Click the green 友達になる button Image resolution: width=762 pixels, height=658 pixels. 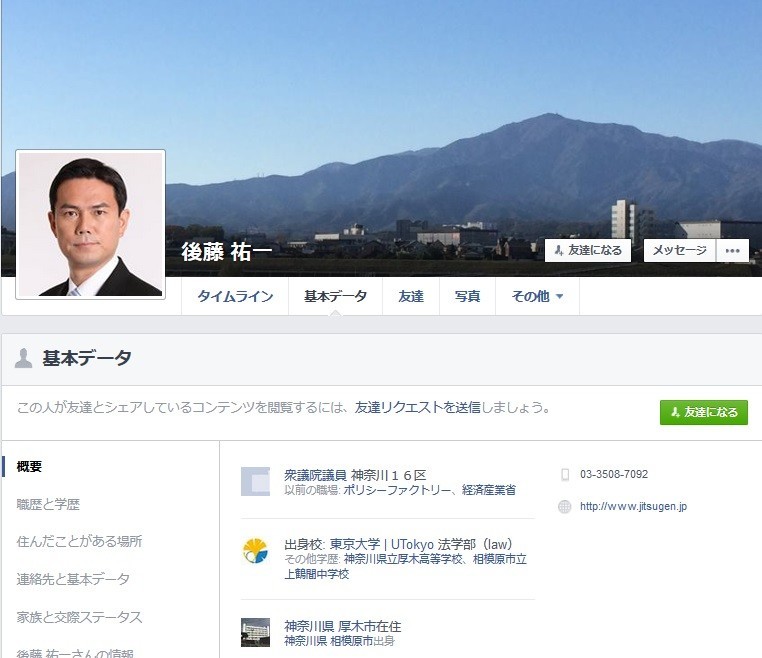704,412
